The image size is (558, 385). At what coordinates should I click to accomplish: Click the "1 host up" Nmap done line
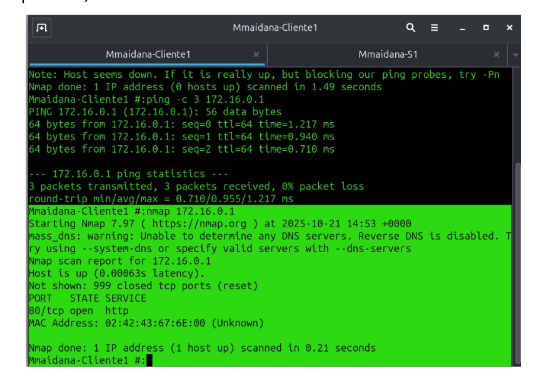pos(202,348)
